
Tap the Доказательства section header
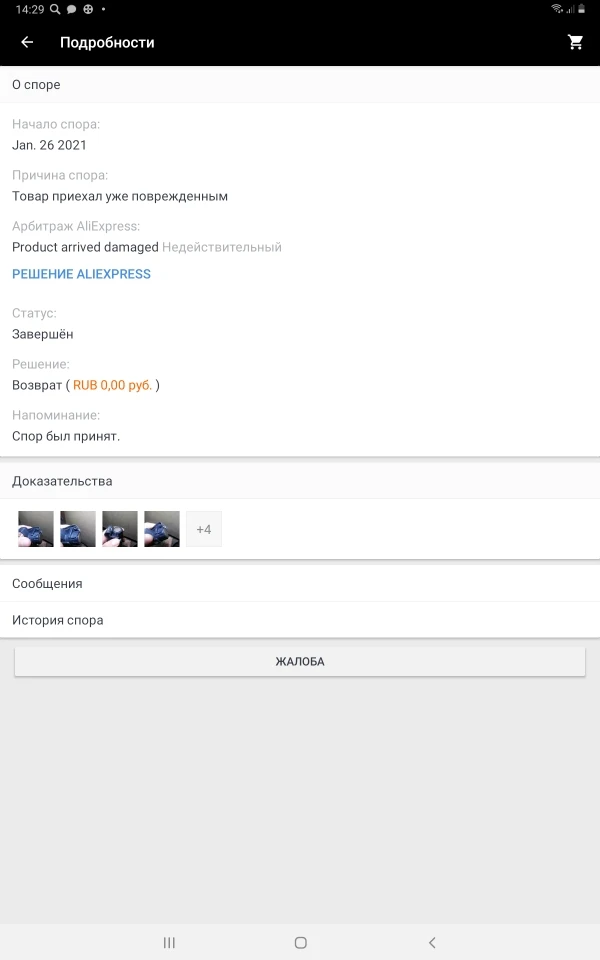tap(300, 481)
